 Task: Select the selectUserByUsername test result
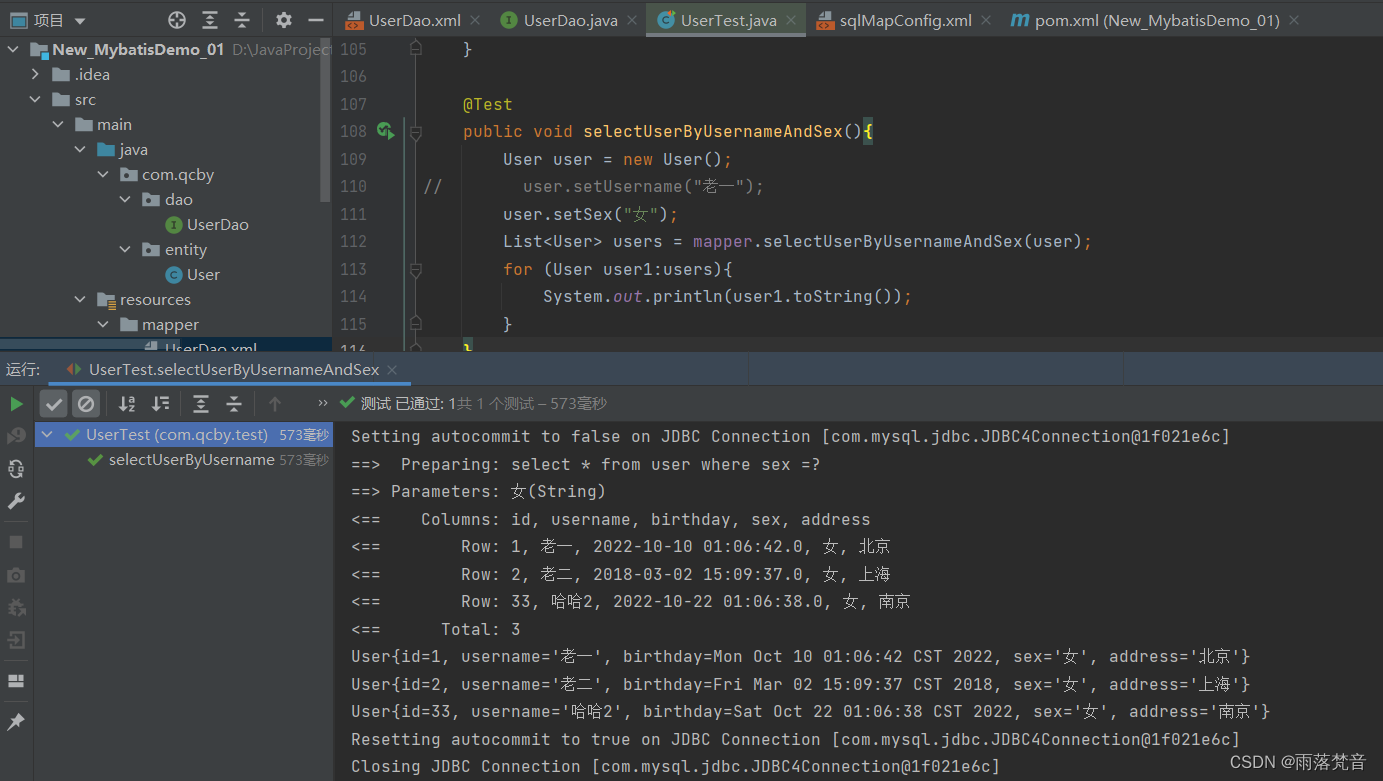pos(191,460)
